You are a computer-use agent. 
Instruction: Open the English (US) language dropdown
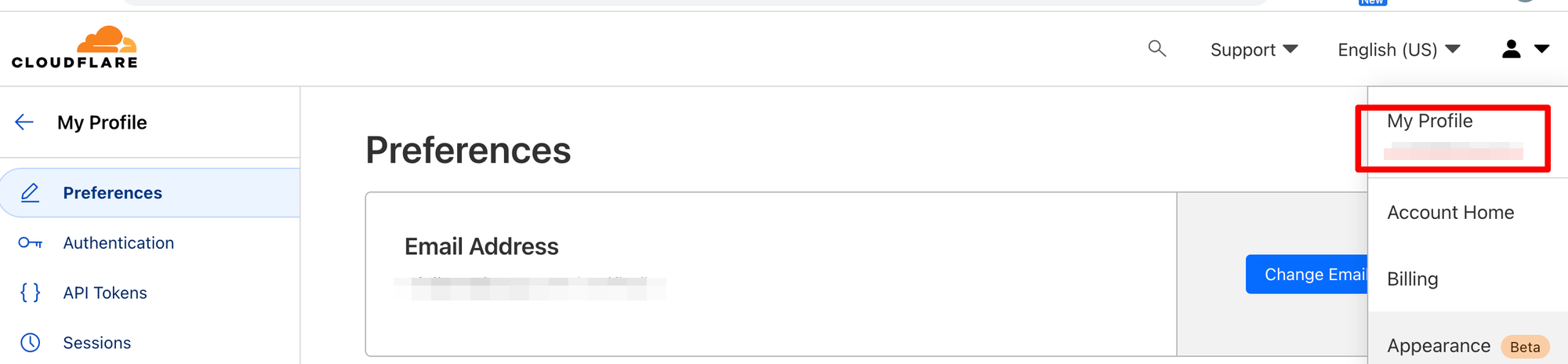click(x=1399, y=49)
